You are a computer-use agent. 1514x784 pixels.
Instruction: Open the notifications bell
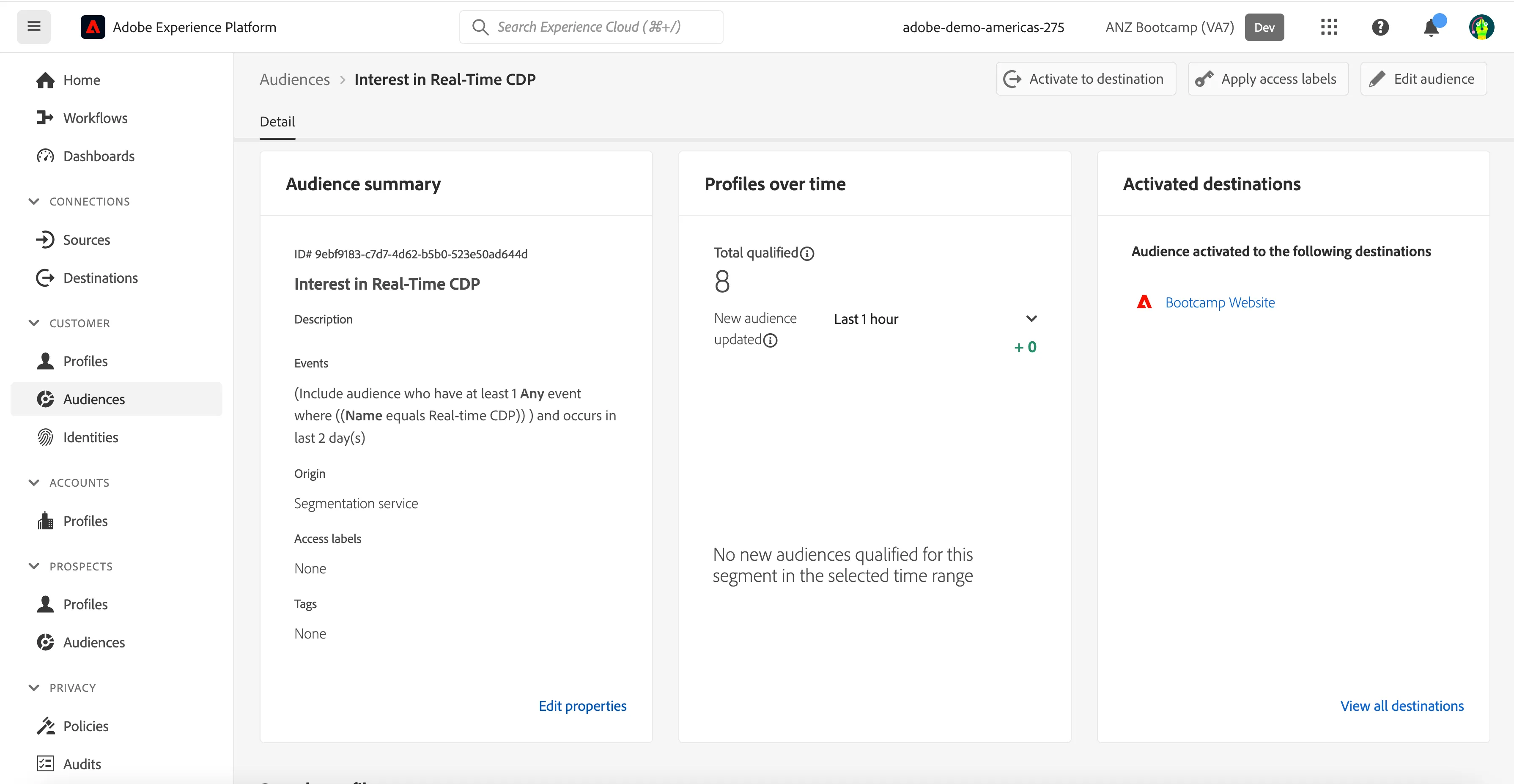[1432, 27]
